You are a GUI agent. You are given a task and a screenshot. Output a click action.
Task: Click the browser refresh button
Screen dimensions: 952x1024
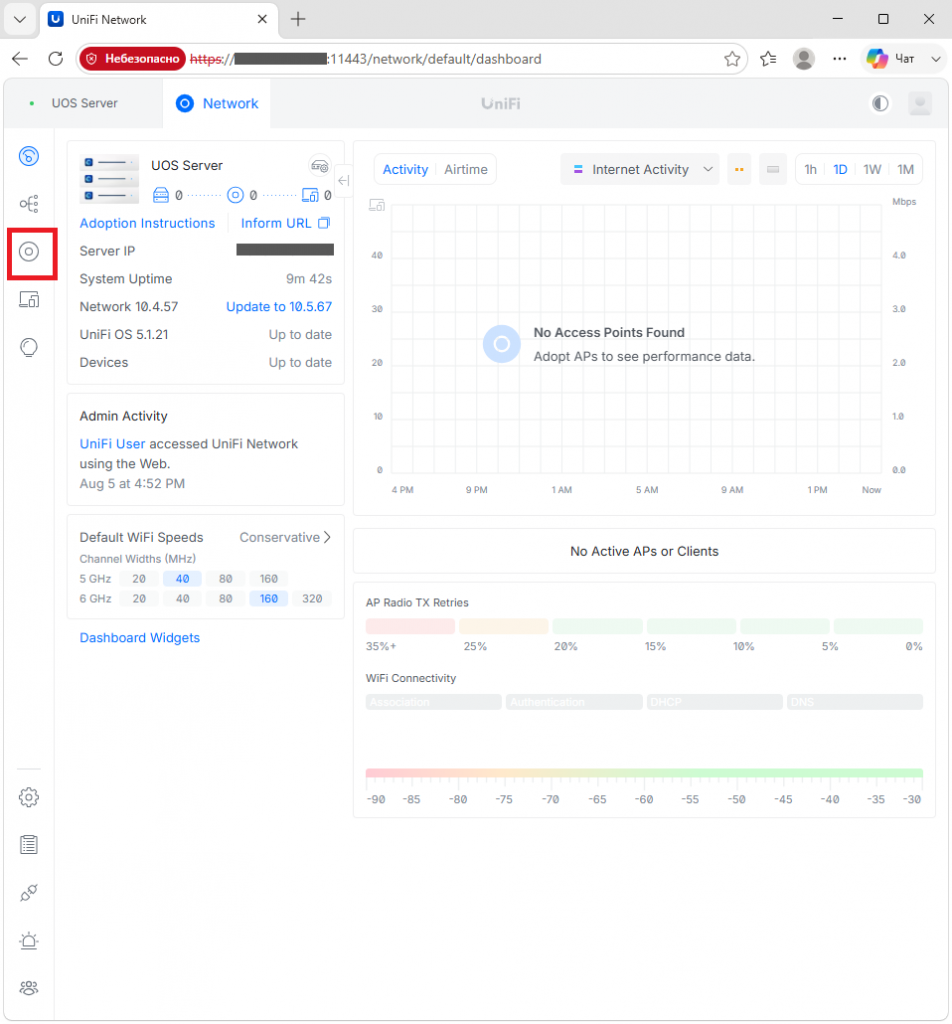[56, 59]
